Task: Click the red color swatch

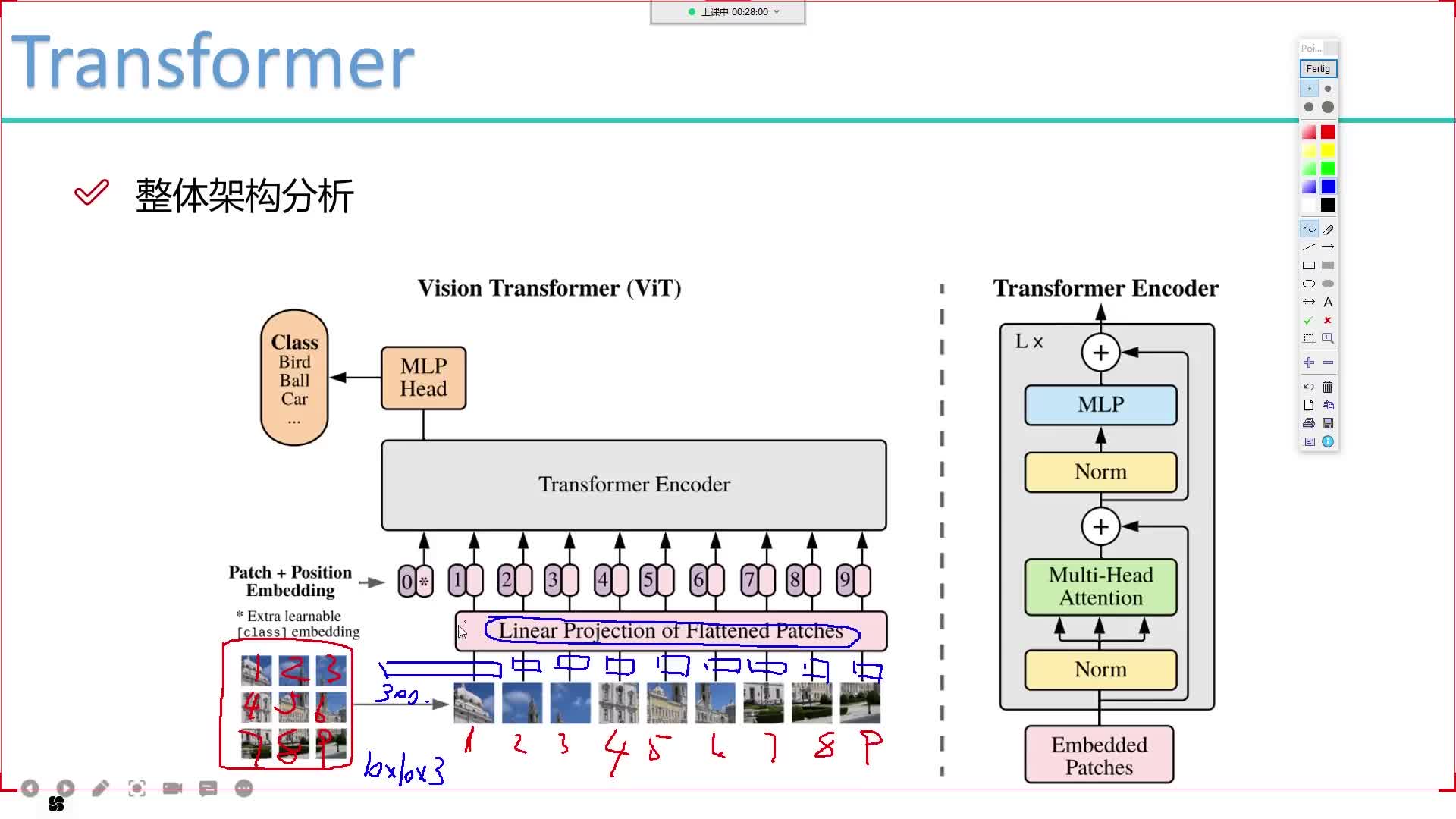Action: [1327, 132]
